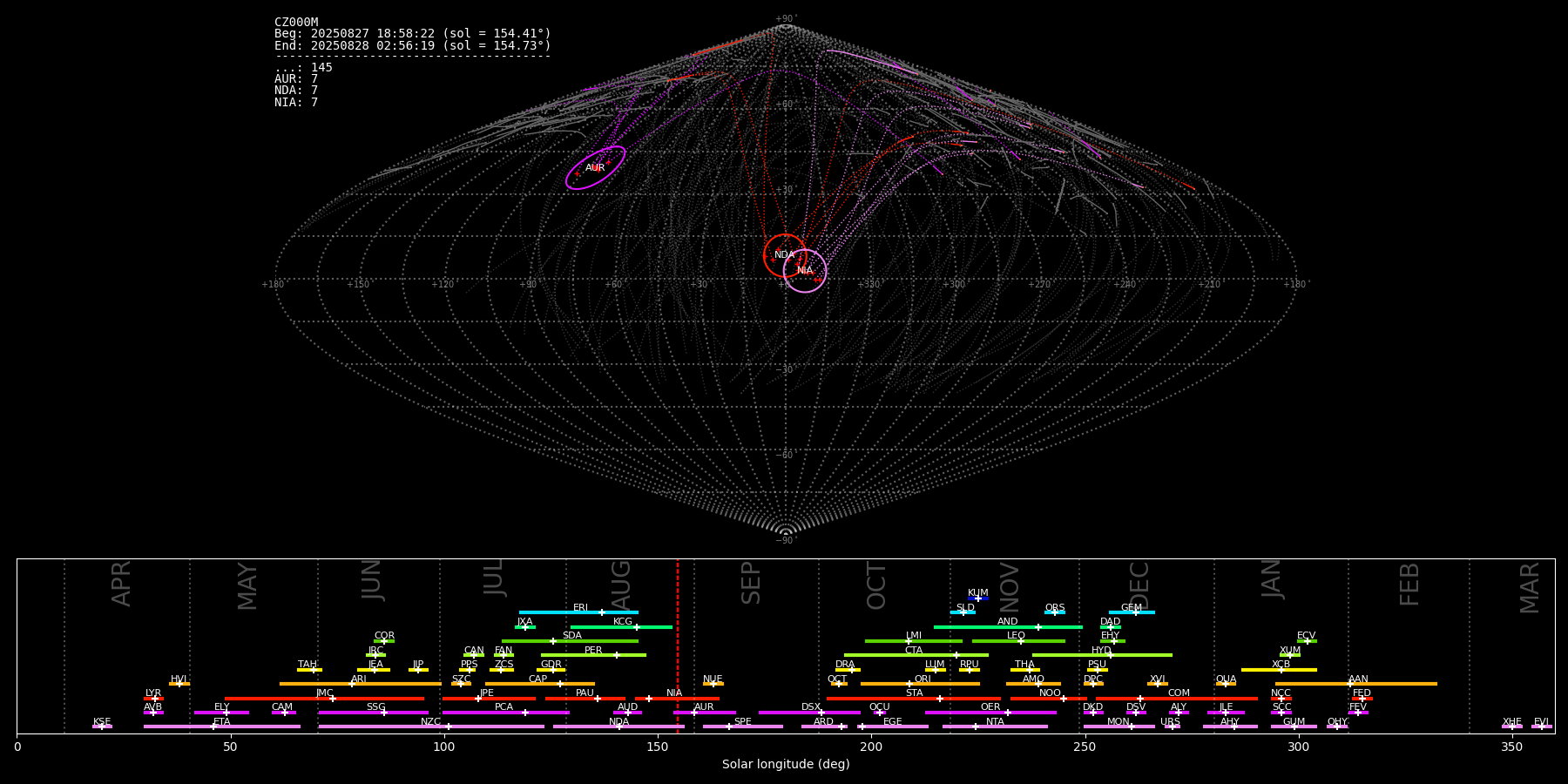Click the SLD shower bar in timeline
Viewport: 1568px width, 784px height.
[x=963, y=612]
